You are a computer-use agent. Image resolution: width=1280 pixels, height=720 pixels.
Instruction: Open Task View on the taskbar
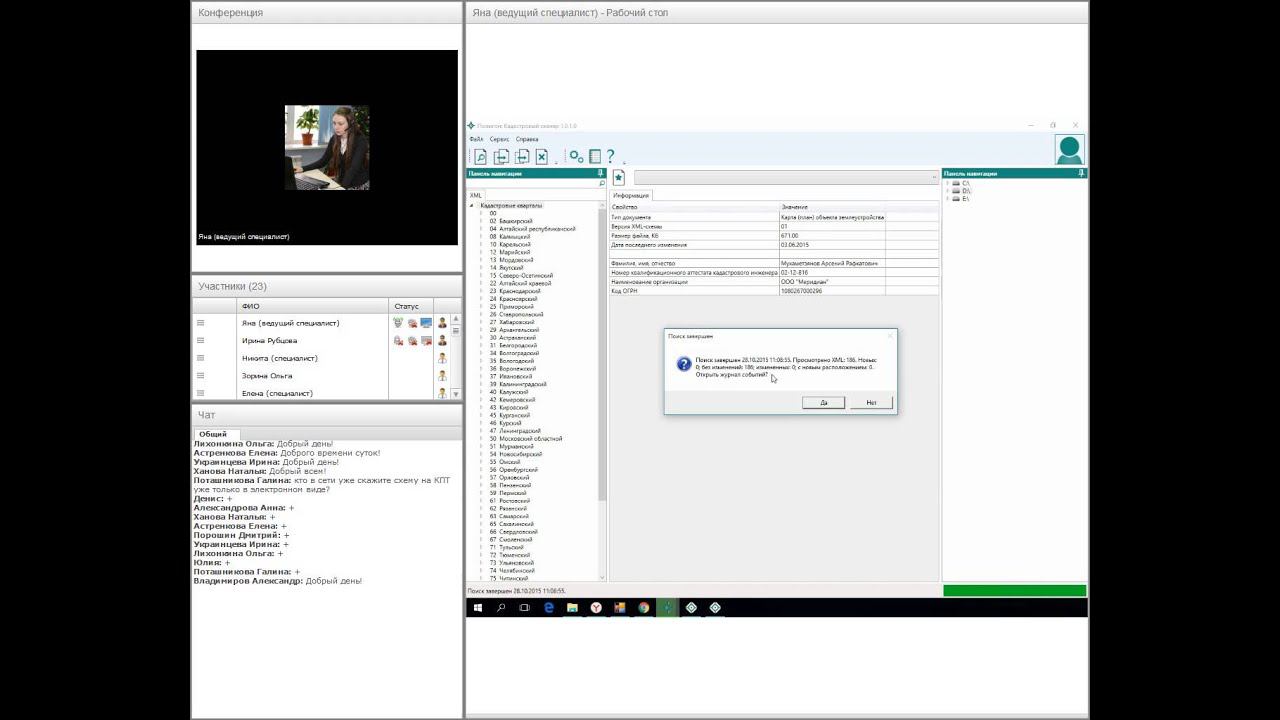(x=524, y=607)
